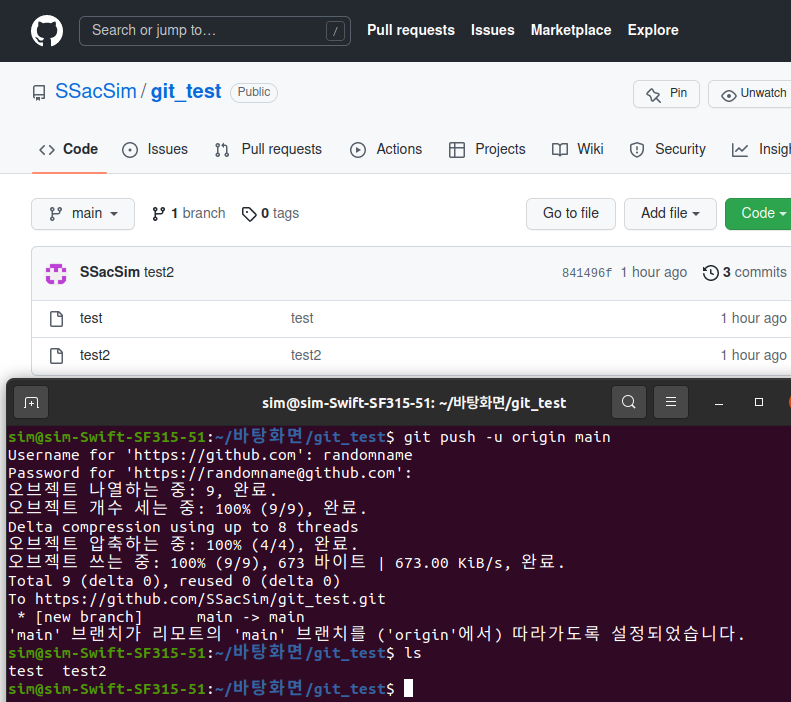Screen dimensions: 791x702
Task: Click the file icon next to test
Action: point(56,319)
